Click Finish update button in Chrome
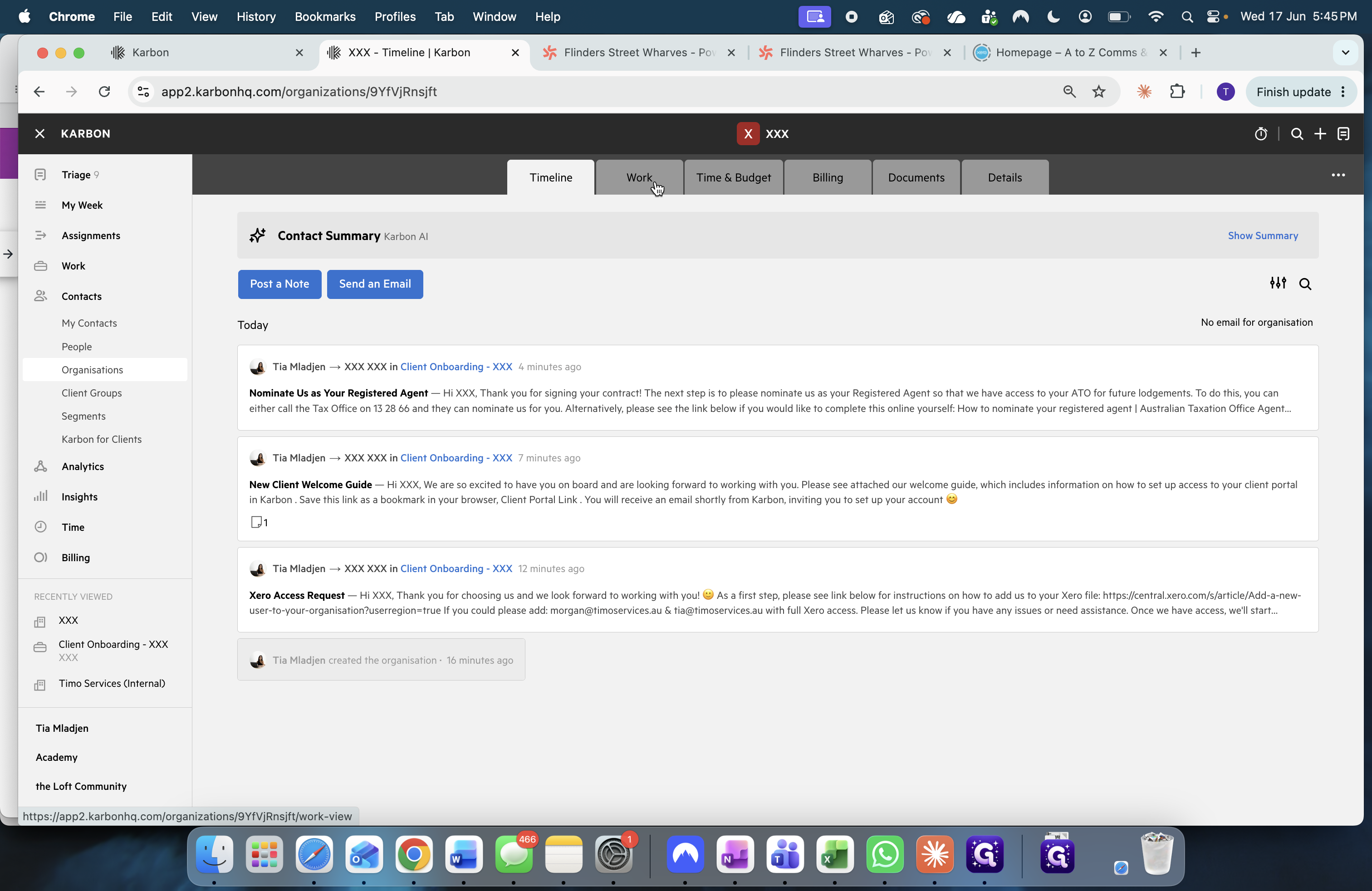This screenshot has height=891, width=1372. pyautogui.click(x=1301, y=92)
